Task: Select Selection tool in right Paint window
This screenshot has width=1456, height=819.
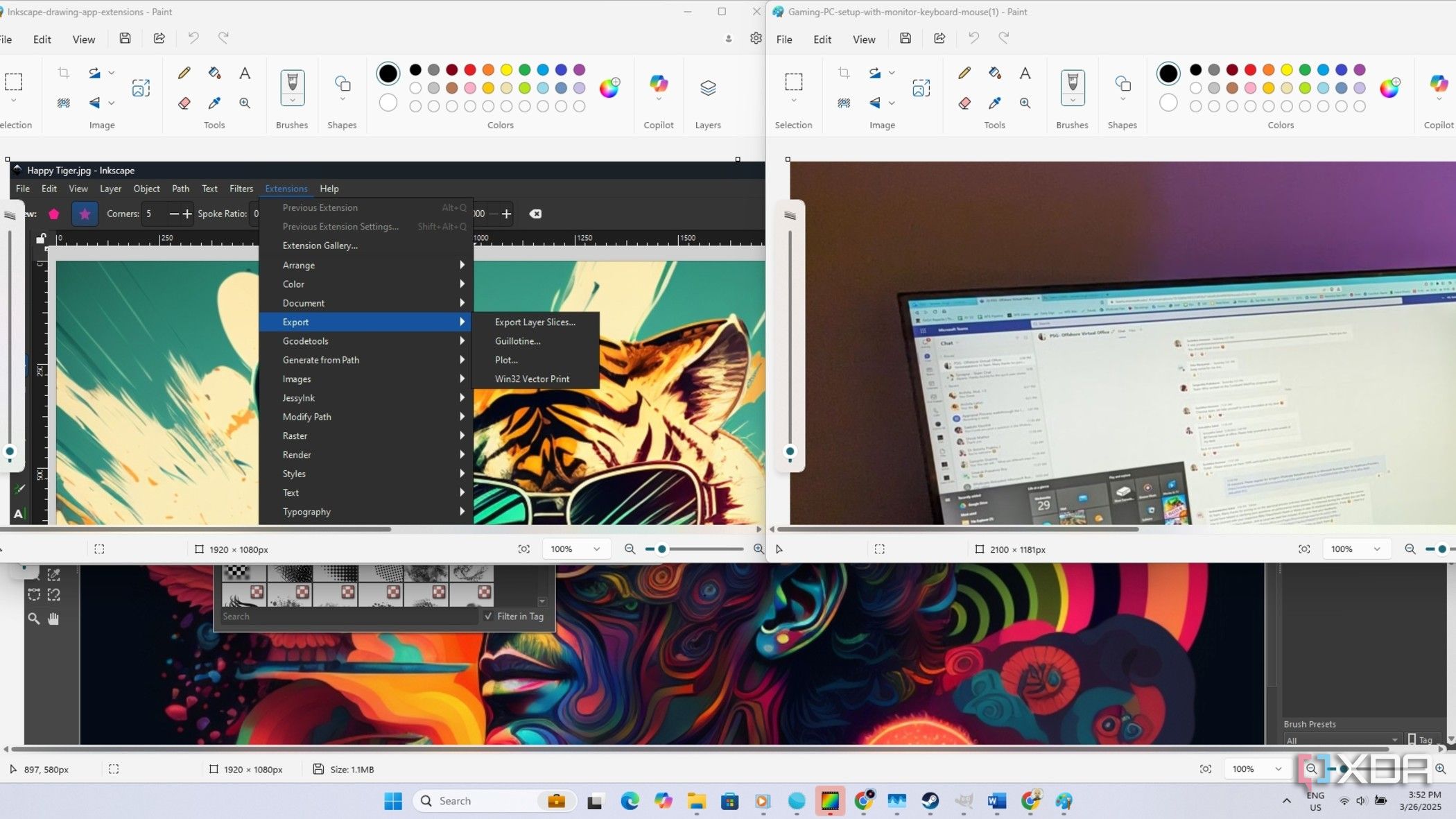Action: [794, 82]
